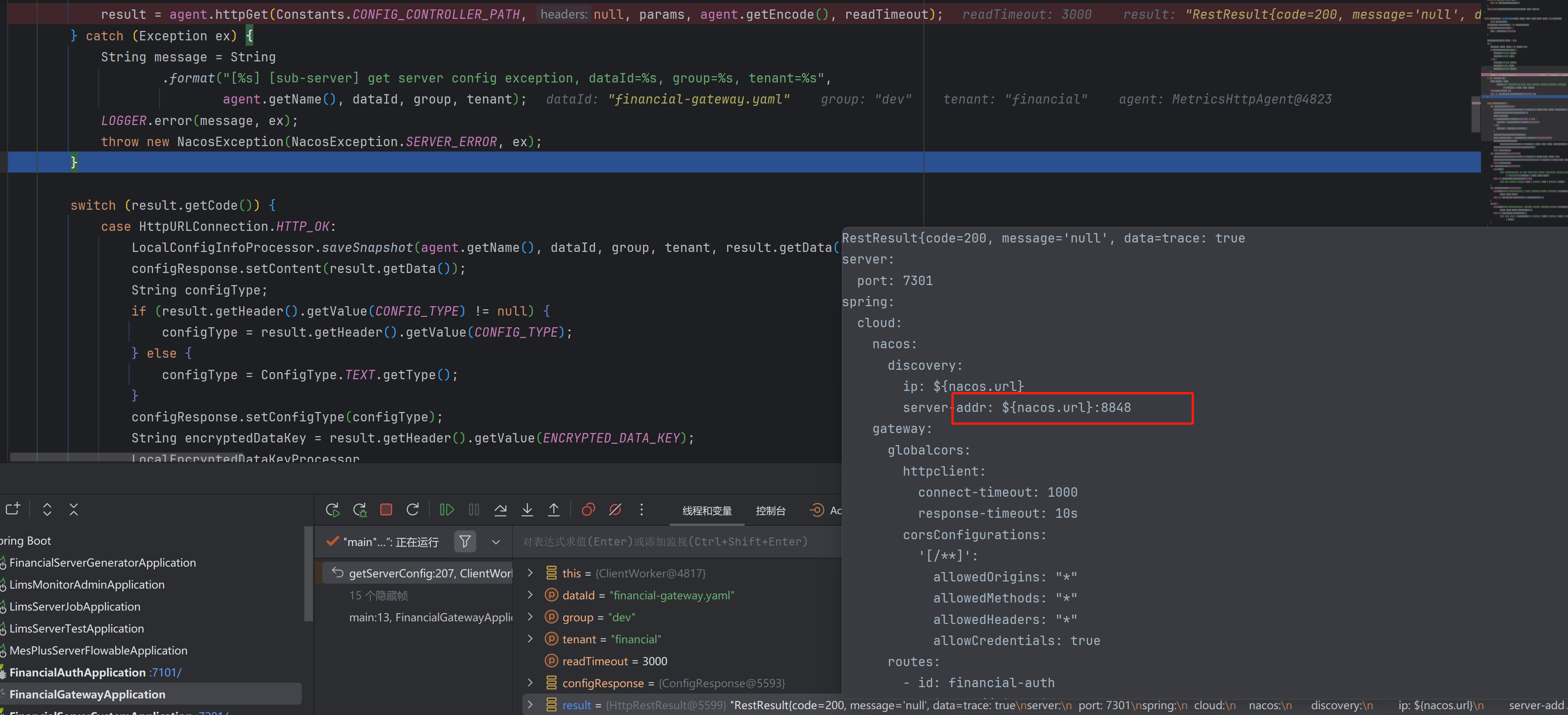Select the main:13 FinancialGatewayApplication frame
Screen dimensions: 1568x715
(x=430, y=617)
